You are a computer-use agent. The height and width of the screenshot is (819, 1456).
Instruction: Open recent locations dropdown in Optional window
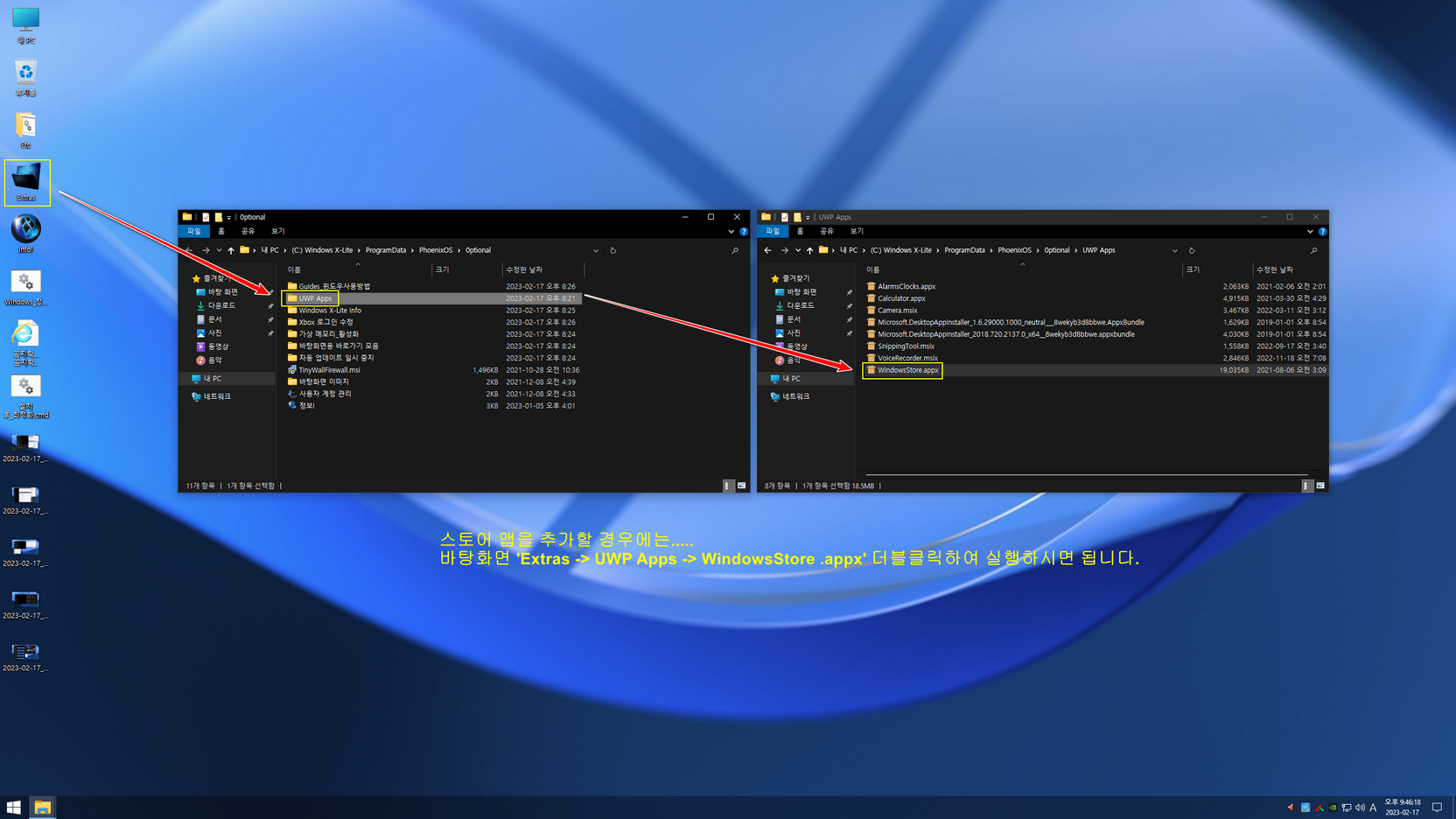[x=219, y=250]
